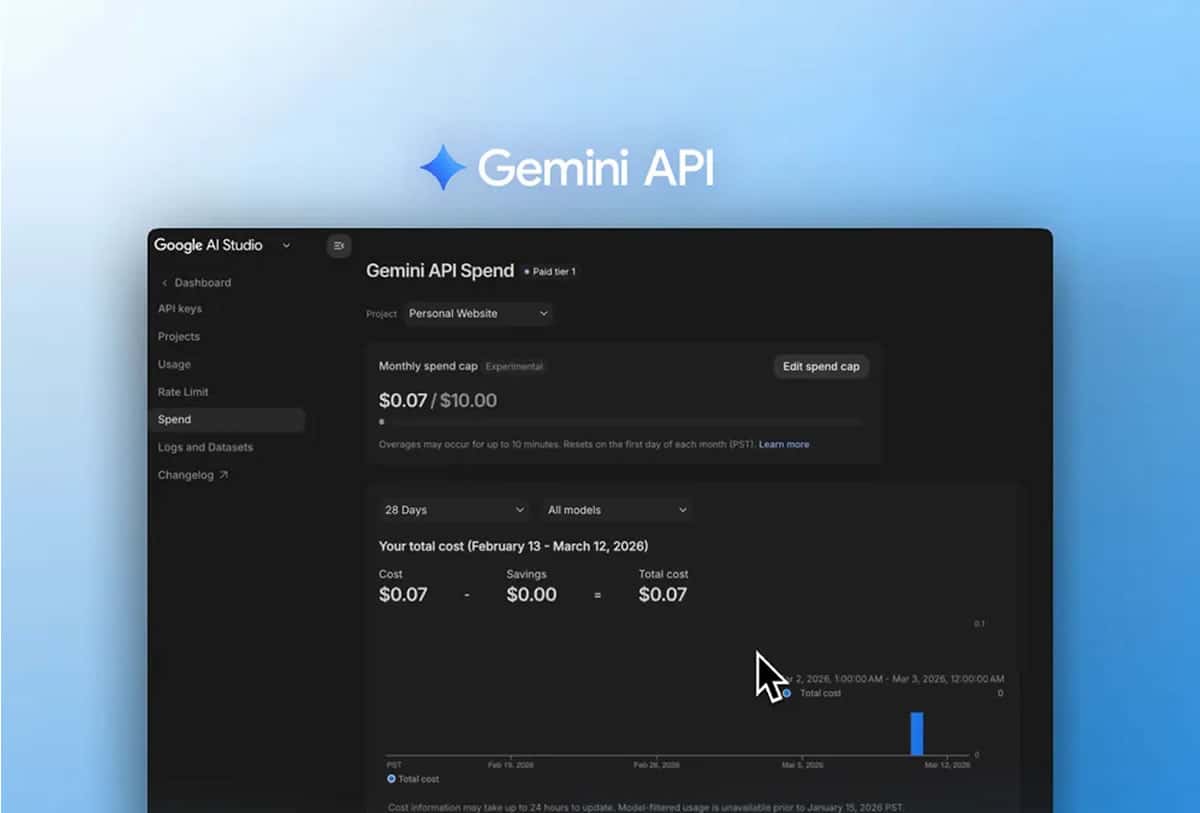Select Spend in the sidebar
Image resolution: width=1200 pixels, height=813 pixels.
click(174, 419)
